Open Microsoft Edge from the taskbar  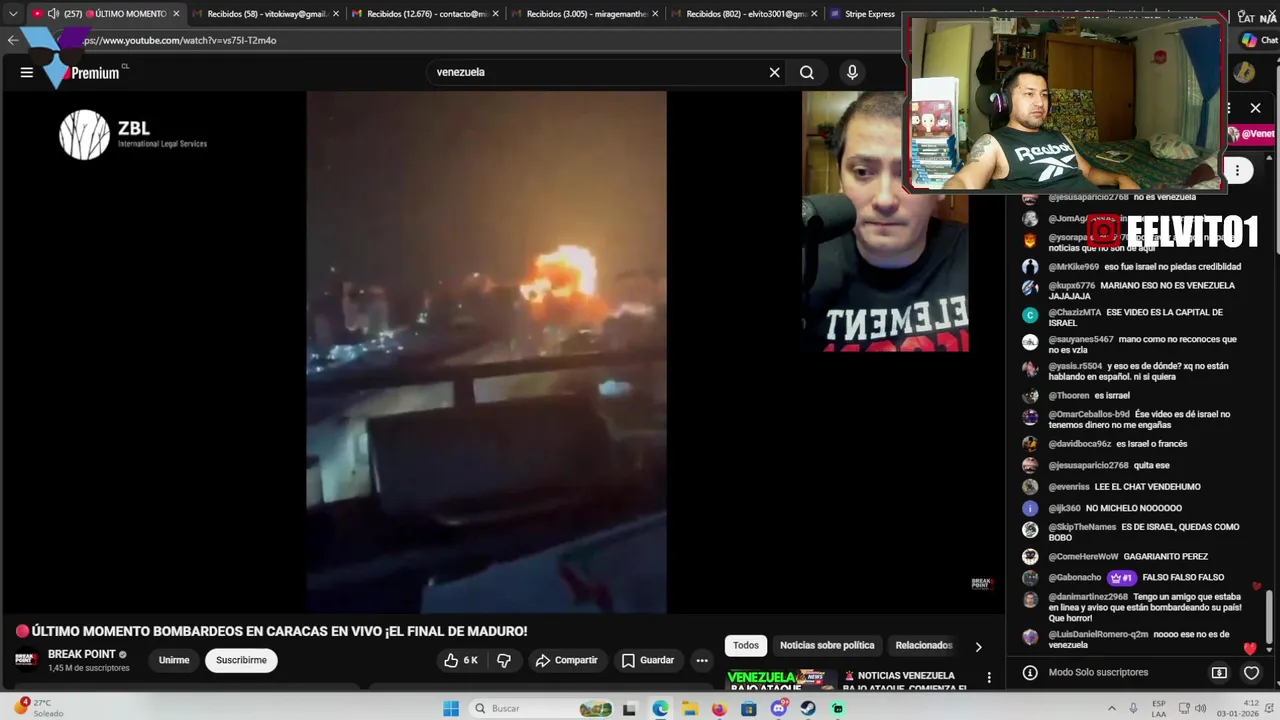[x=660, y=709]
